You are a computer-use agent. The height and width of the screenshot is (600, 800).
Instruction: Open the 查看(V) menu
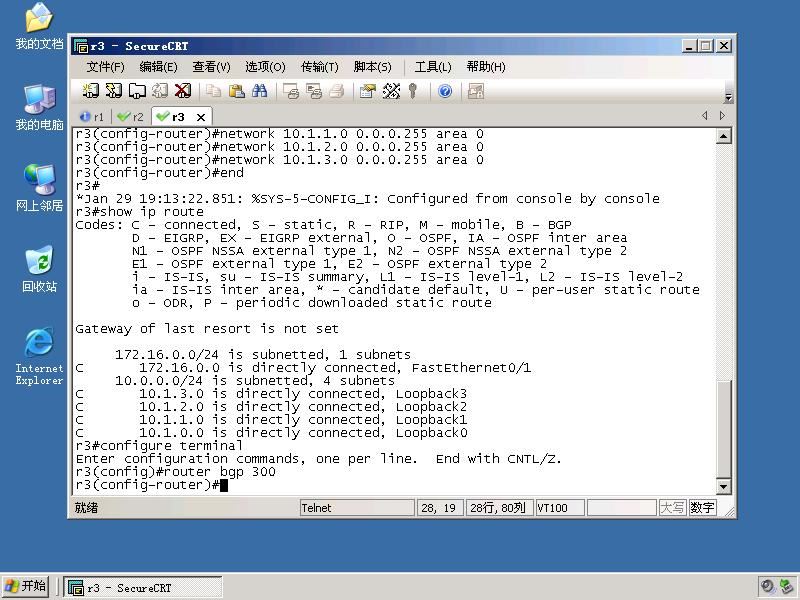click(x=211, y=67)
